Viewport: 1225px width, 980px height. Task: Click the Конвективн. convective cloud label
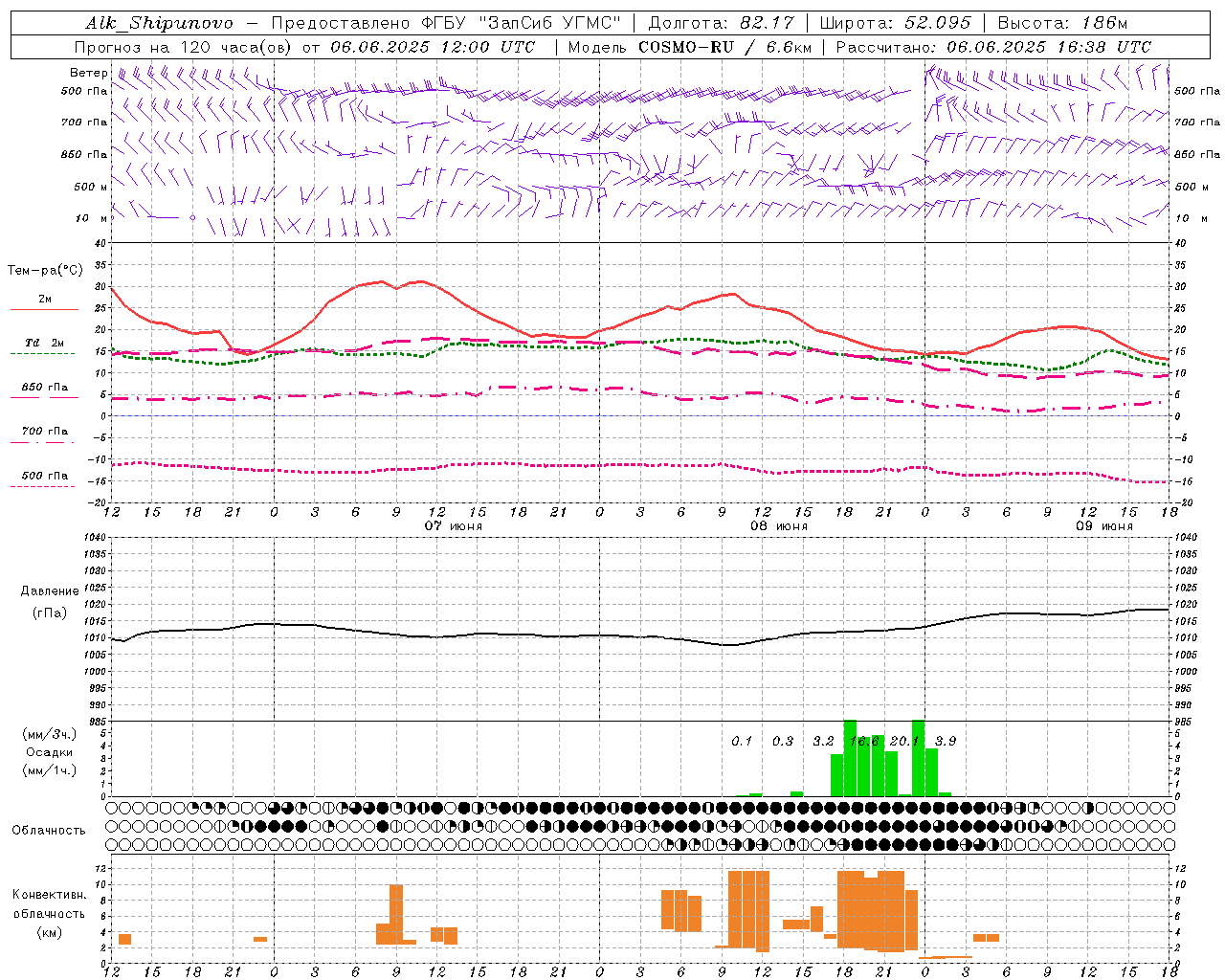[x=50, y=895]
